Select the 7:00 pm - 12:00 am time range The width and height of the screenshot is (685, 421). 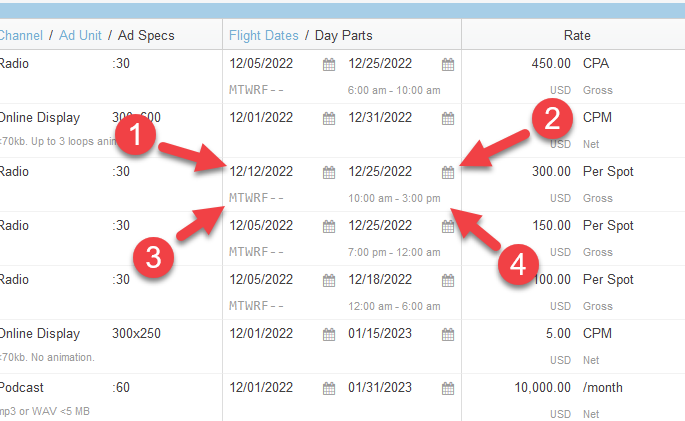pos(394,252)
